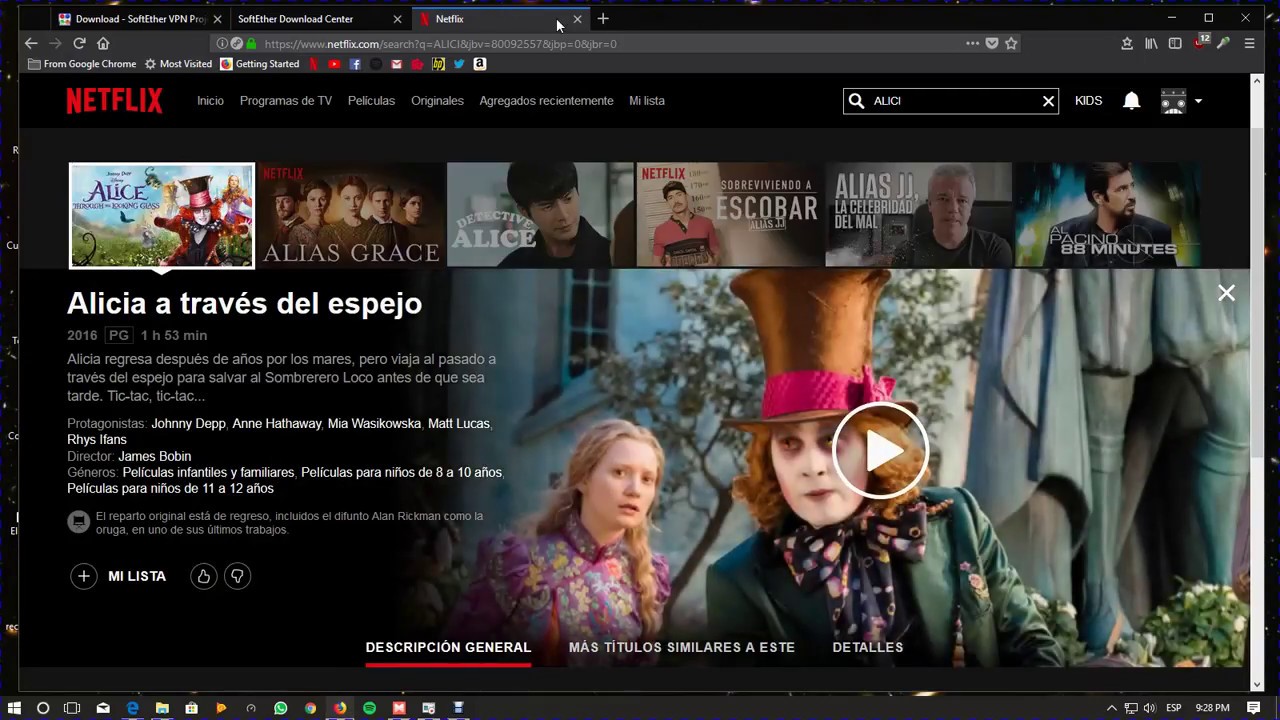The height and width of the screenshot is (720, 1280).
Task: Bookmark this page with star icon
Action: click(x=1011, y=44)
